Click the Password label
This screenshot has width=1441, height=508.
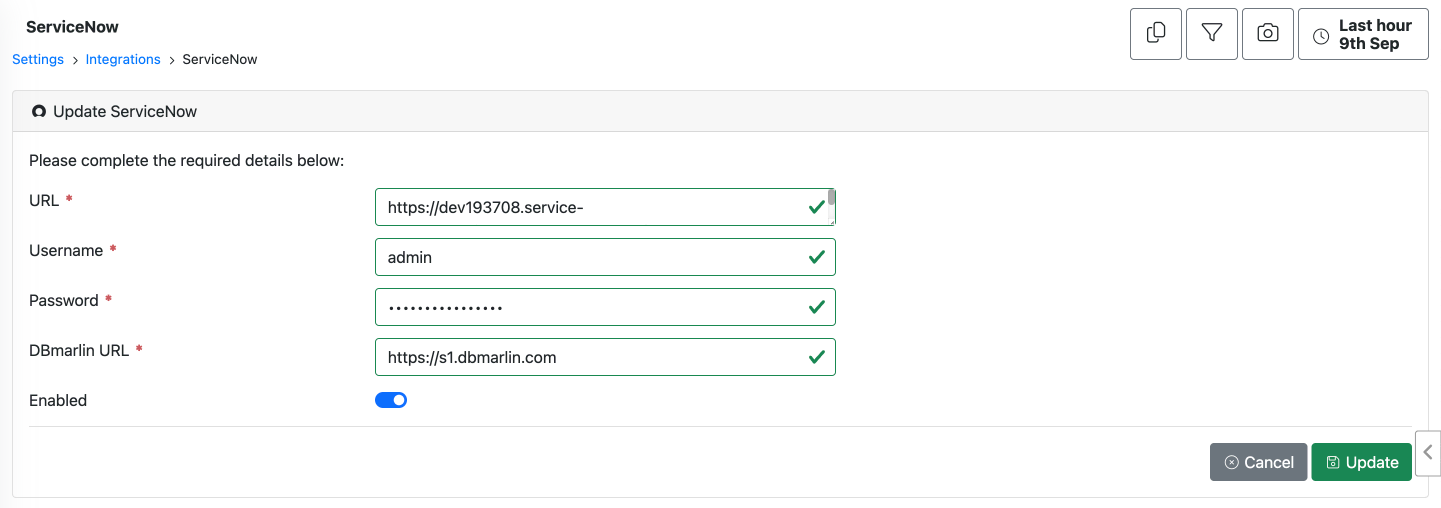[64, 300]
